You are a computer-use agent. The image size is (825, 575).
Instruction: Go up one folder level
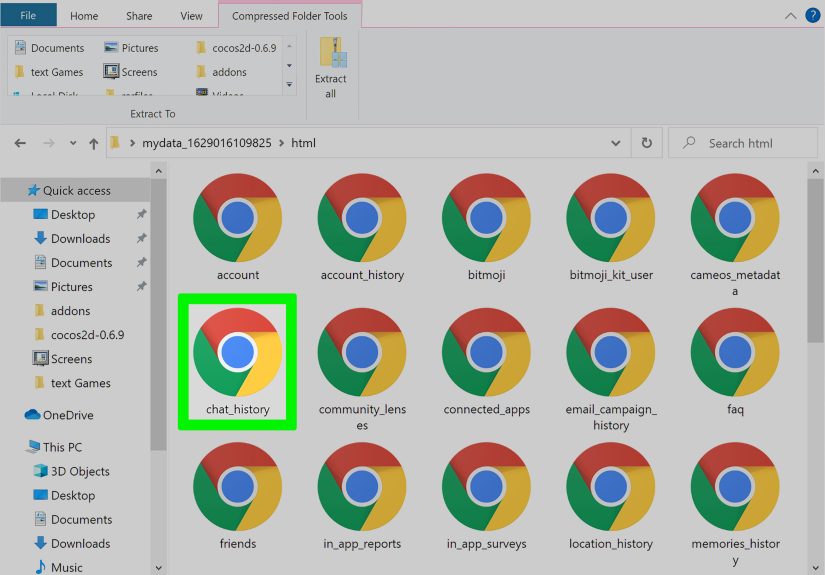94,144
